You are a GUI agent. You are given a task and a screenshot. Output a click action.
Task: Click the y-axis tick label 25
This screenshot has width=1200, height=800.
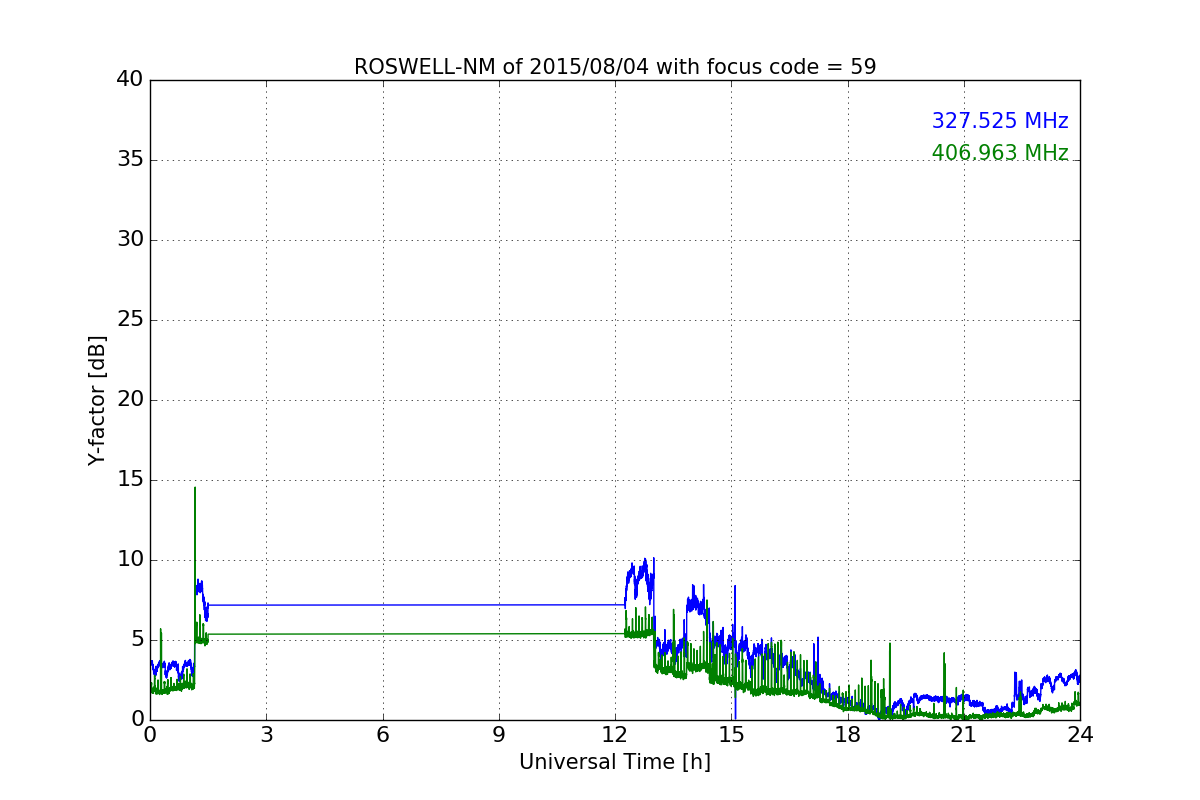click(130, 320)
